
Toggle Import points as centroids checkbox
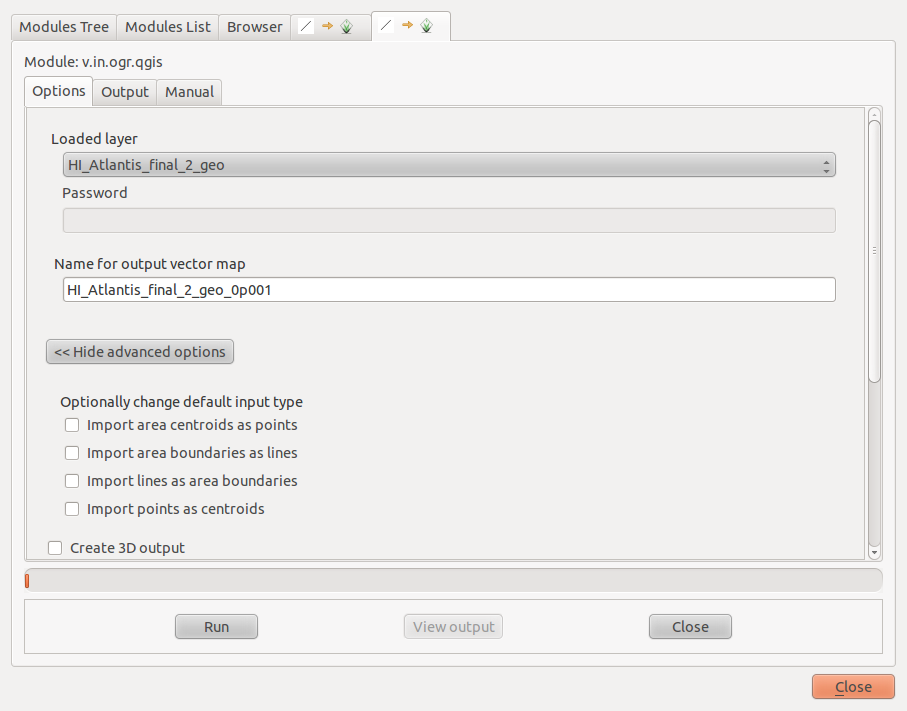(x=72, y=509)
